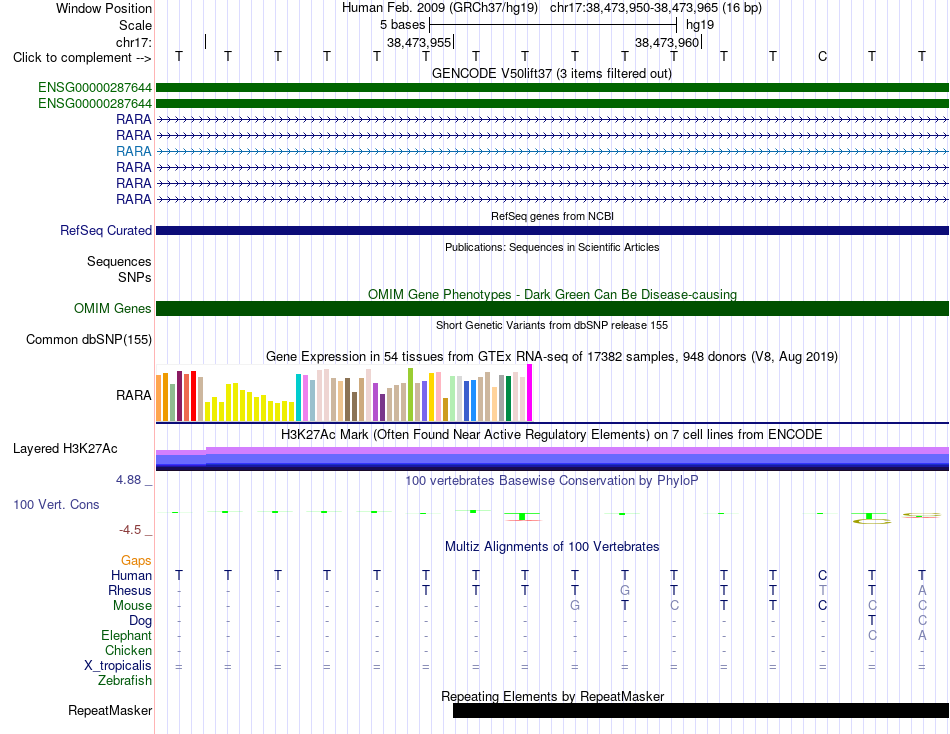Click the 'Click to complement -->' label
Screen dimensions: 950x734
pos(82,58)
